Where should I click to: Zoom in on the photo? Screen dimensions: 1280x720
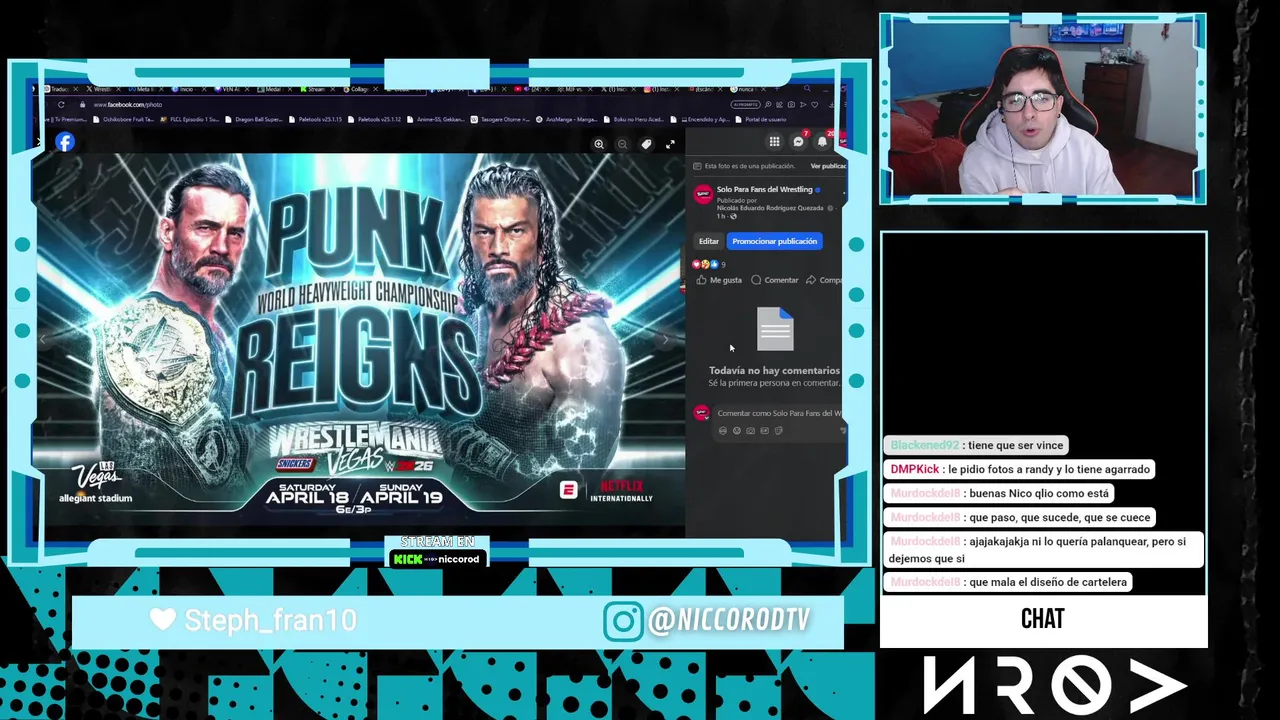click(x=599, y=144)
